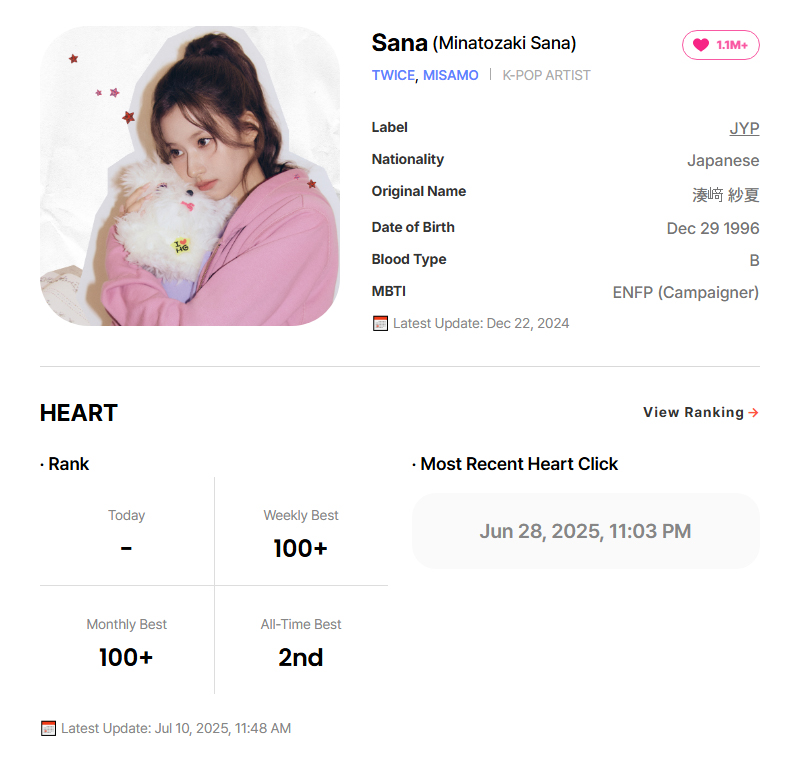Image resolution: width=800 pixels, height=765 pixels.
Task: Open the TWICE group link
Action: [393, 76]
